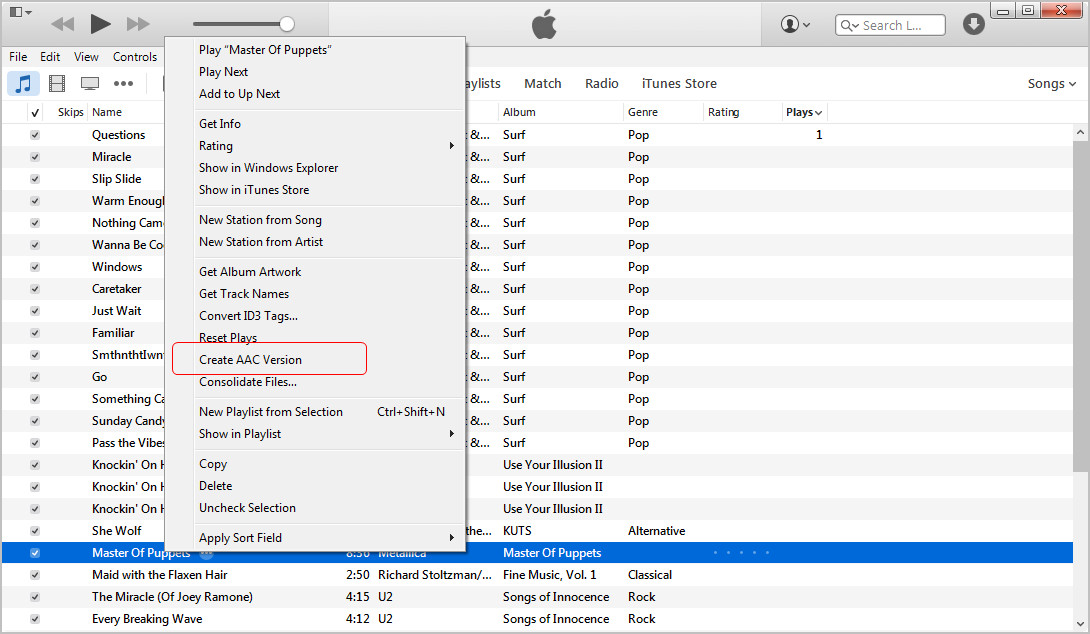Open the Edit menu
1090x634 pixels.
click(x=50, y=57)
